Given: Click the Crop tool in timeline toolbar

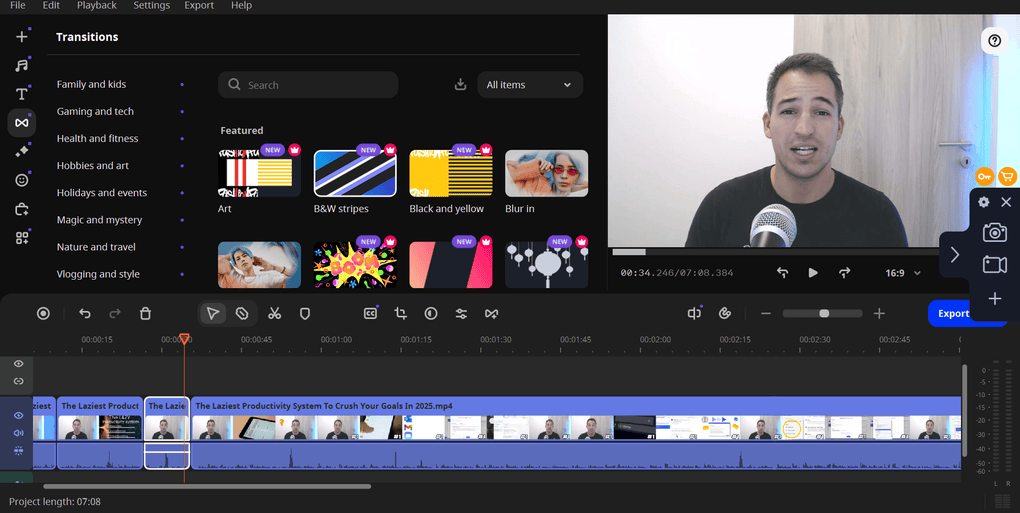Looking at the screenshot, I should [400, 313].
